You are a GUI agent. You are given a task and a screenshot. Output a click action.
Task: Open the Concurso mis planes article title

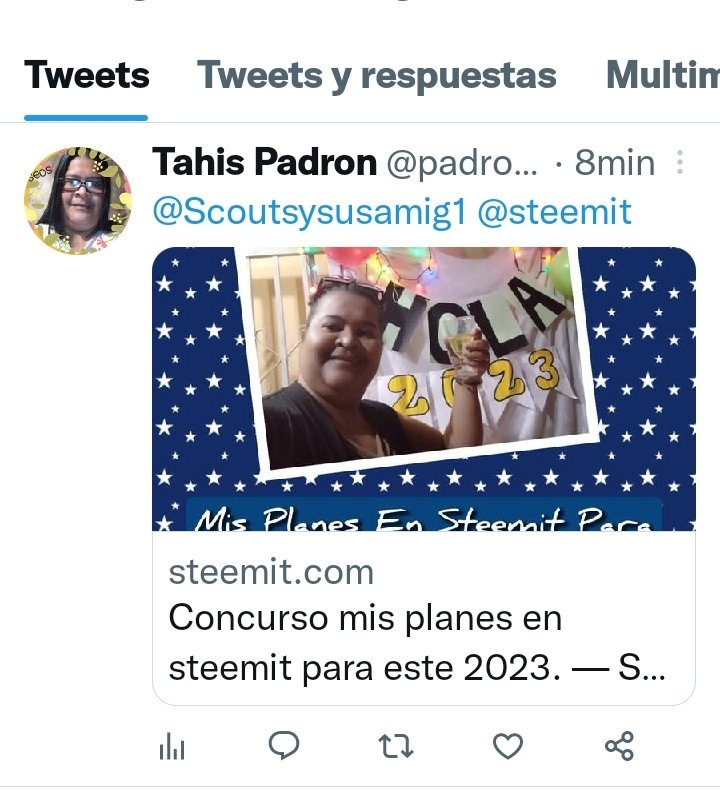click(416, 642)
